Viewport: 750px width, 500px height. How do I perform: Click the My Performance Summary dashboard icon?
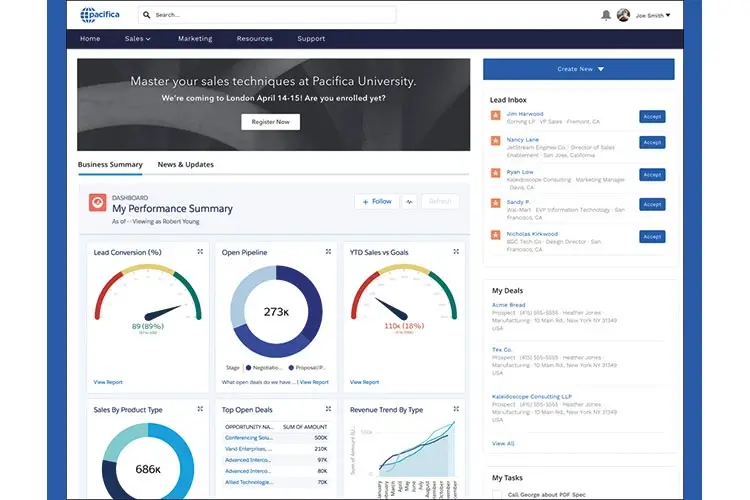98,202
